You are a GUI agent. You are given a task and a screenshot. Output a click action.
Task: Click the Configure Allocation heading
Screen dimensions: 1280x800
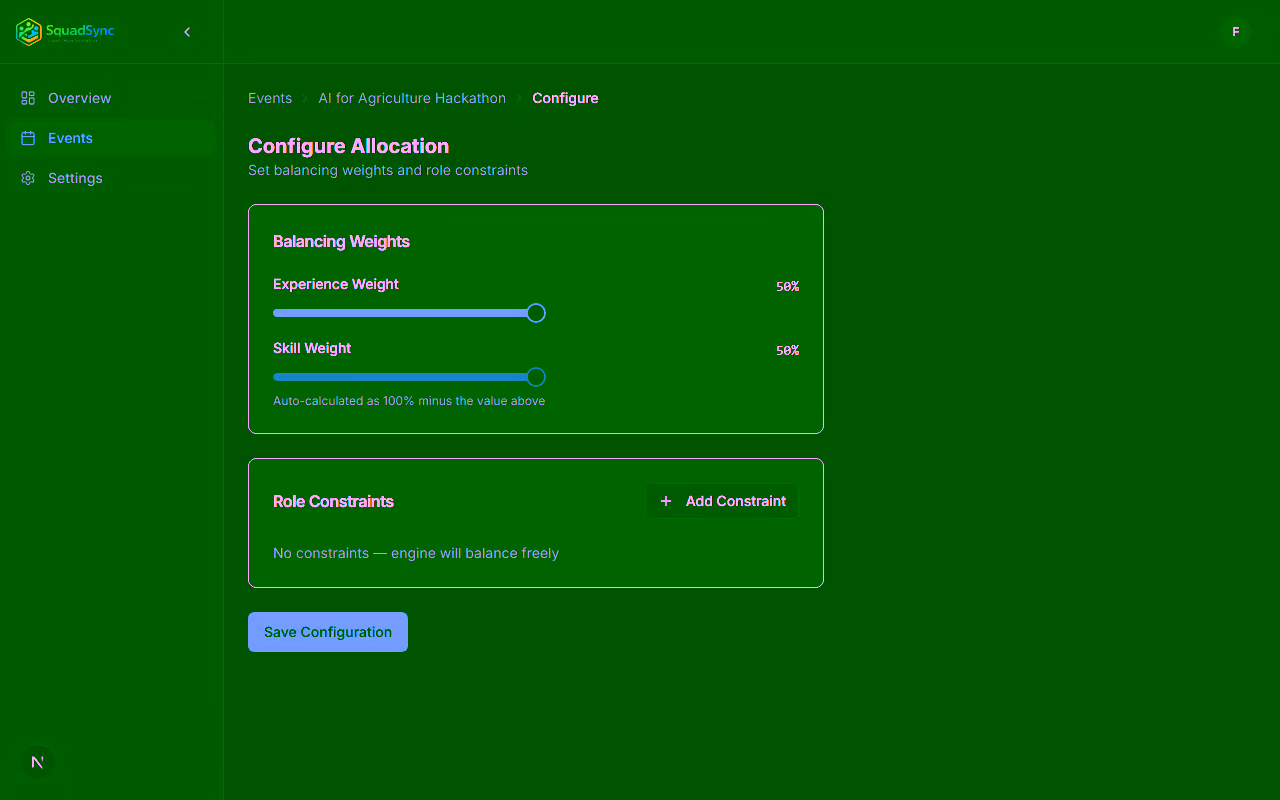348,146
